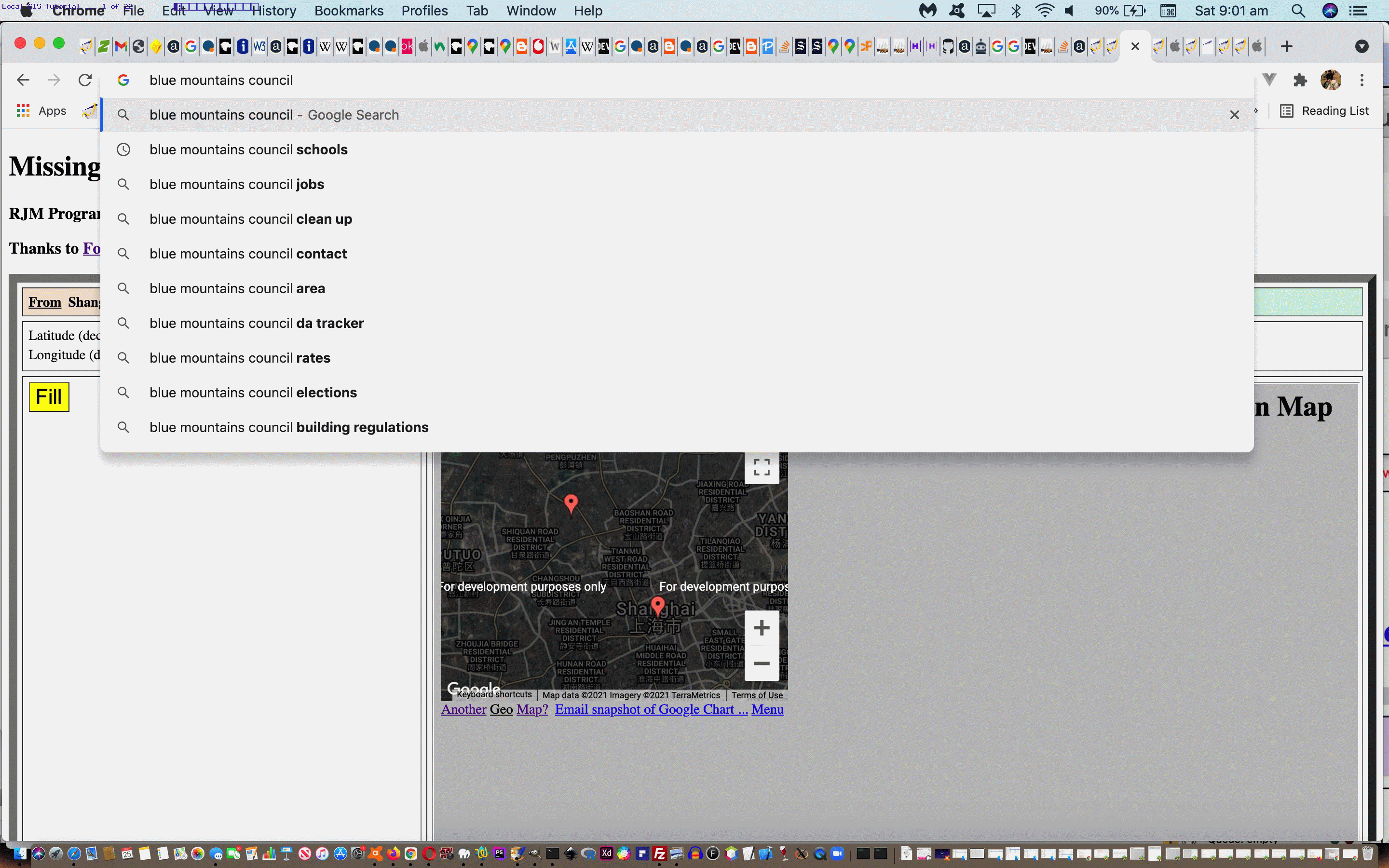Click the 'From' link in the table header
This screenshot has height=868, width=1389.
(x=45, y=302)
